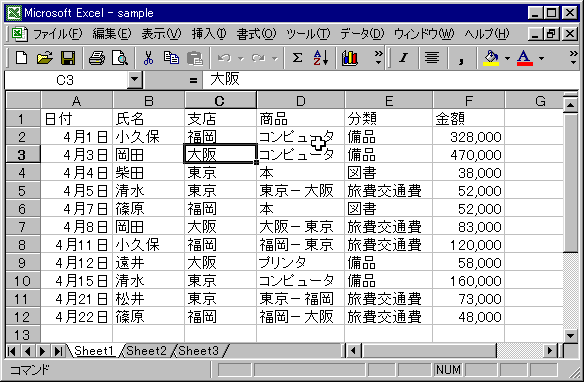Jump to first sheet tab button
This screenshot has width=584, height=382.
pos(12,351)
